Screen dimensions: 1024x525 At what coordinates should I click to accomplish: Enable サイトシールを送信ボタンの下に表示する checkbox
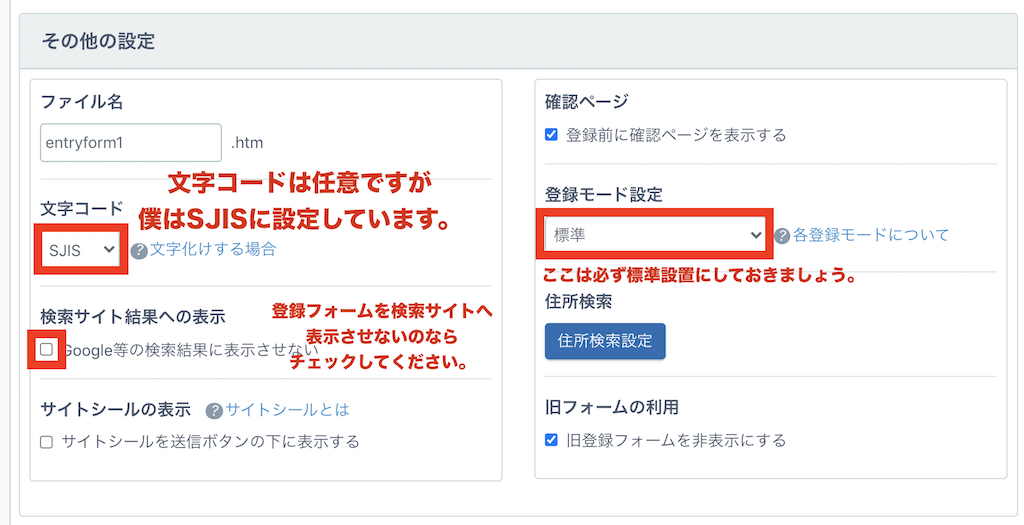(47, 442)
